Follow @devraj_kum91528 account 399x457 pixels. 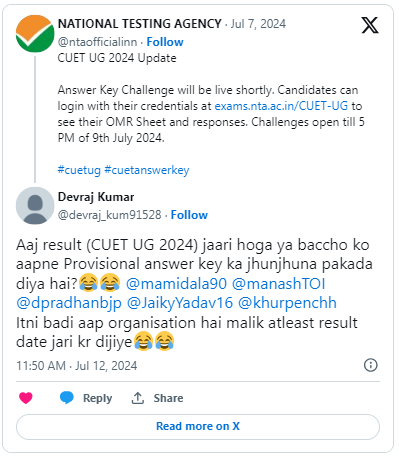click(x=189, y=215)
